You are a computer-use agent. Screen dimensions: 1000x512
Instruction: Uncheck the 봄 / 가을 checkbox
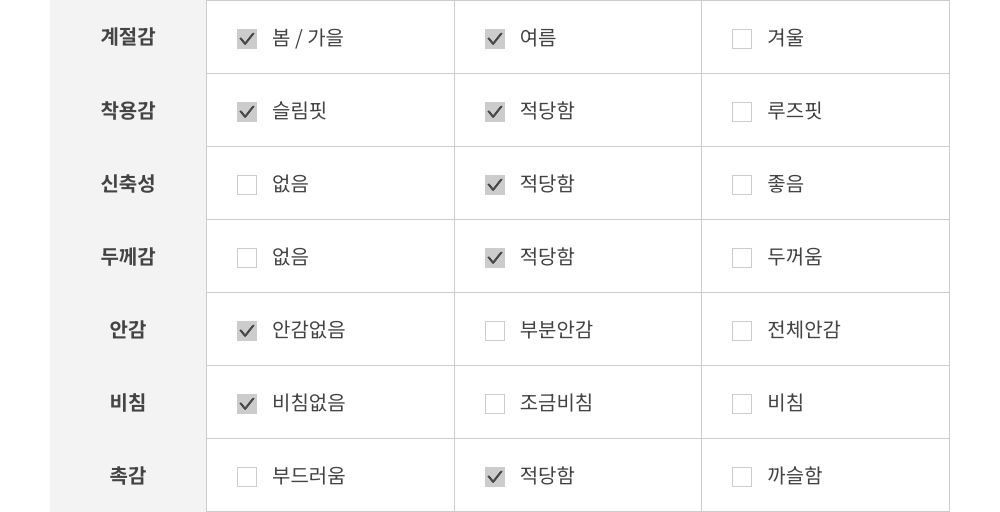[x=247, y=39]
